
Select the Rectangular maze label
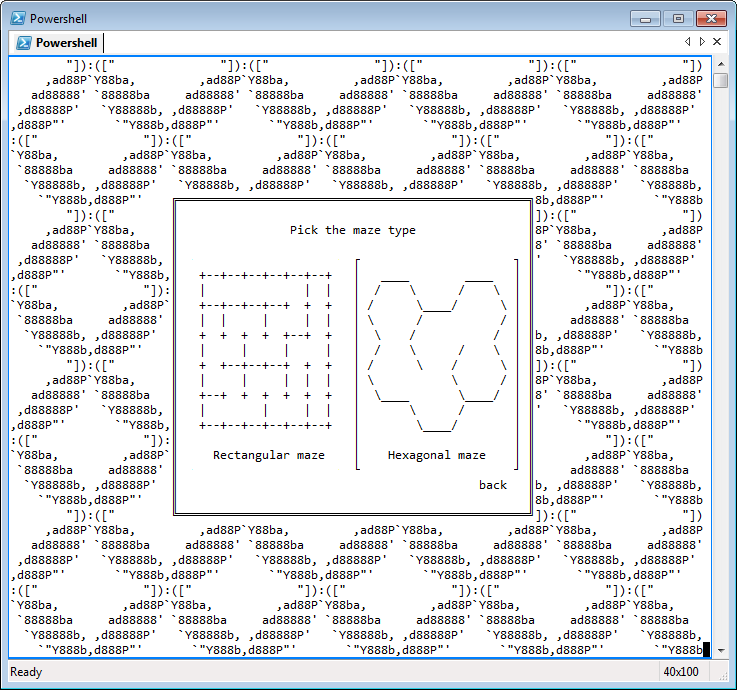click(268, 455)
